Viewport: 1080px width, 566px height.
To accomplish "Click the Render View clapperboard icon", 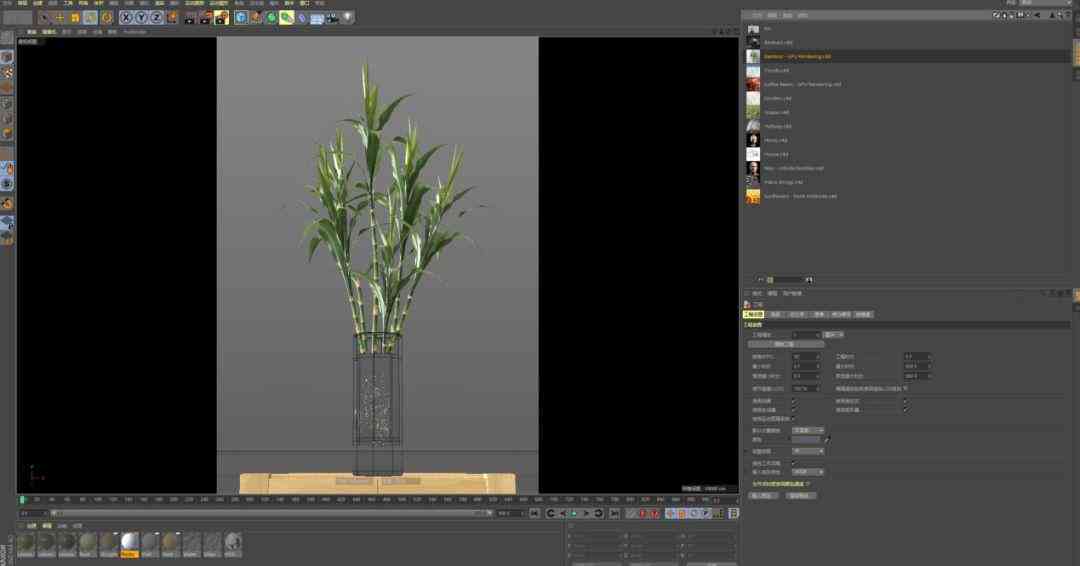I will (x=190, y=18).
